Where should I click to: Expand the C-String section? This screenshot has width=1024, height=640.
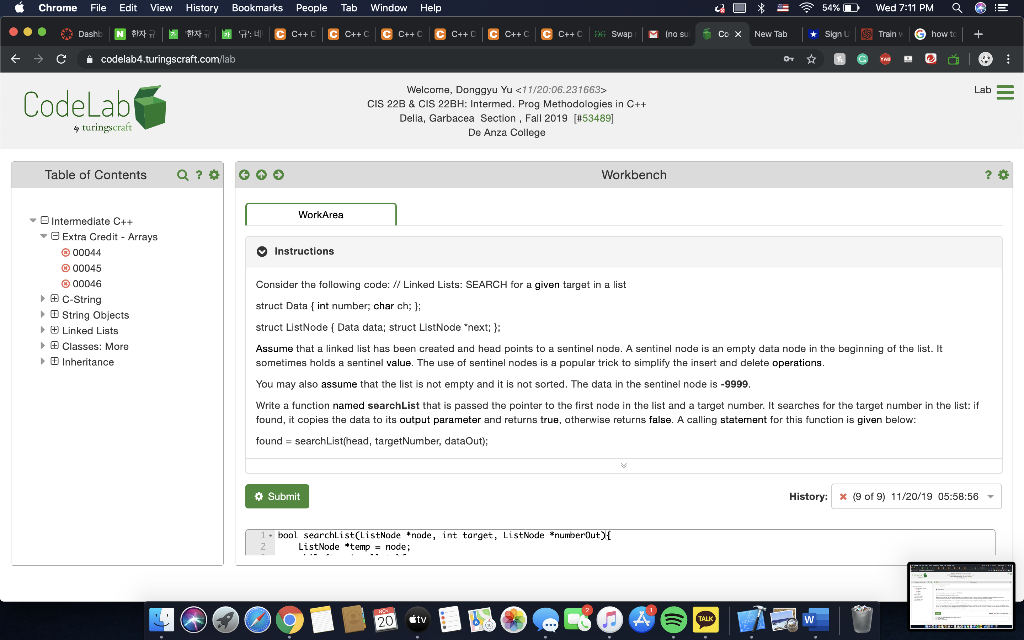(53, 299)
